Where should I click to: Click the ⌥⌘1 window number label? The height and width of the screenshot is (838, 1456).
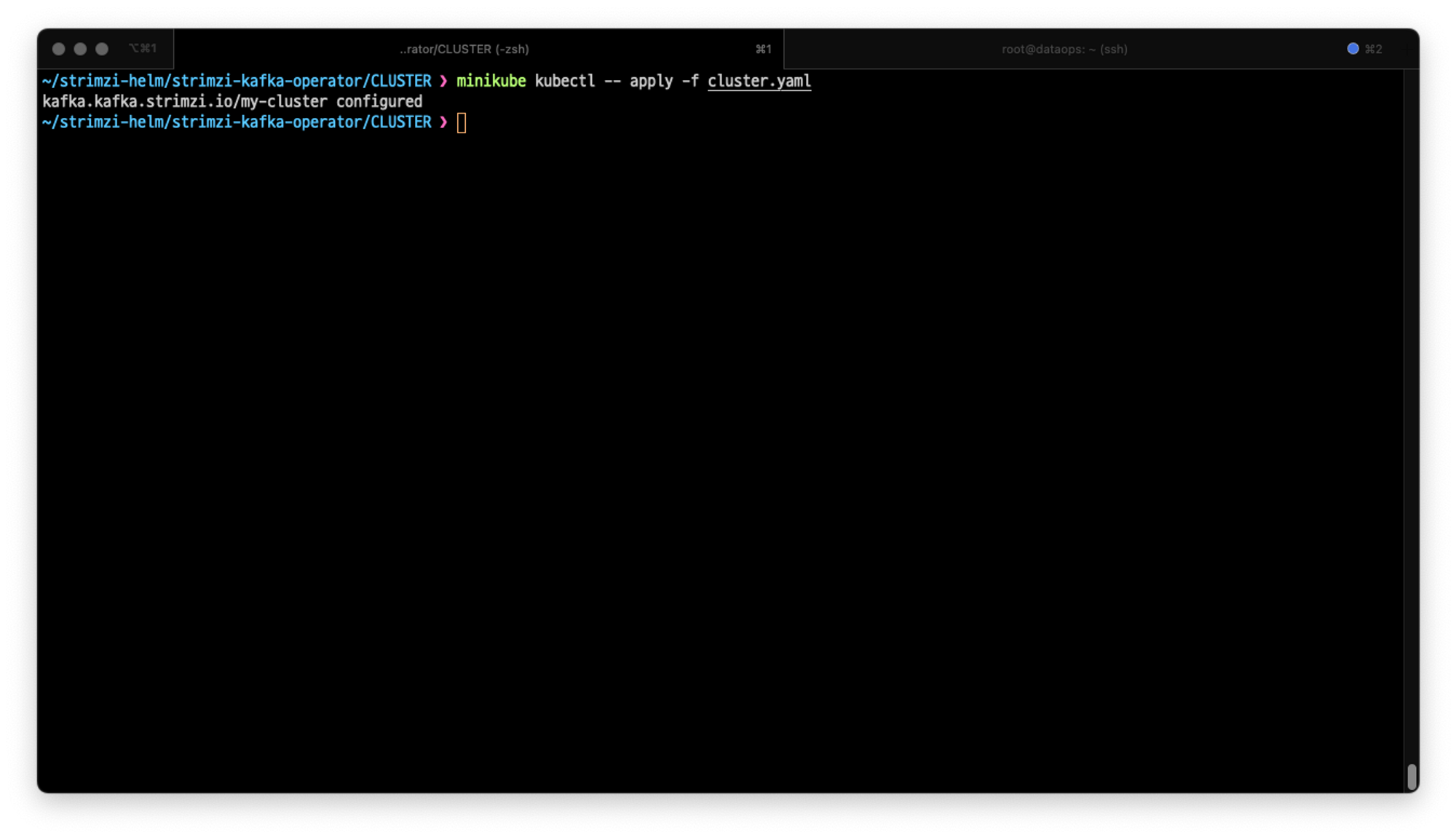pos(143,49)
